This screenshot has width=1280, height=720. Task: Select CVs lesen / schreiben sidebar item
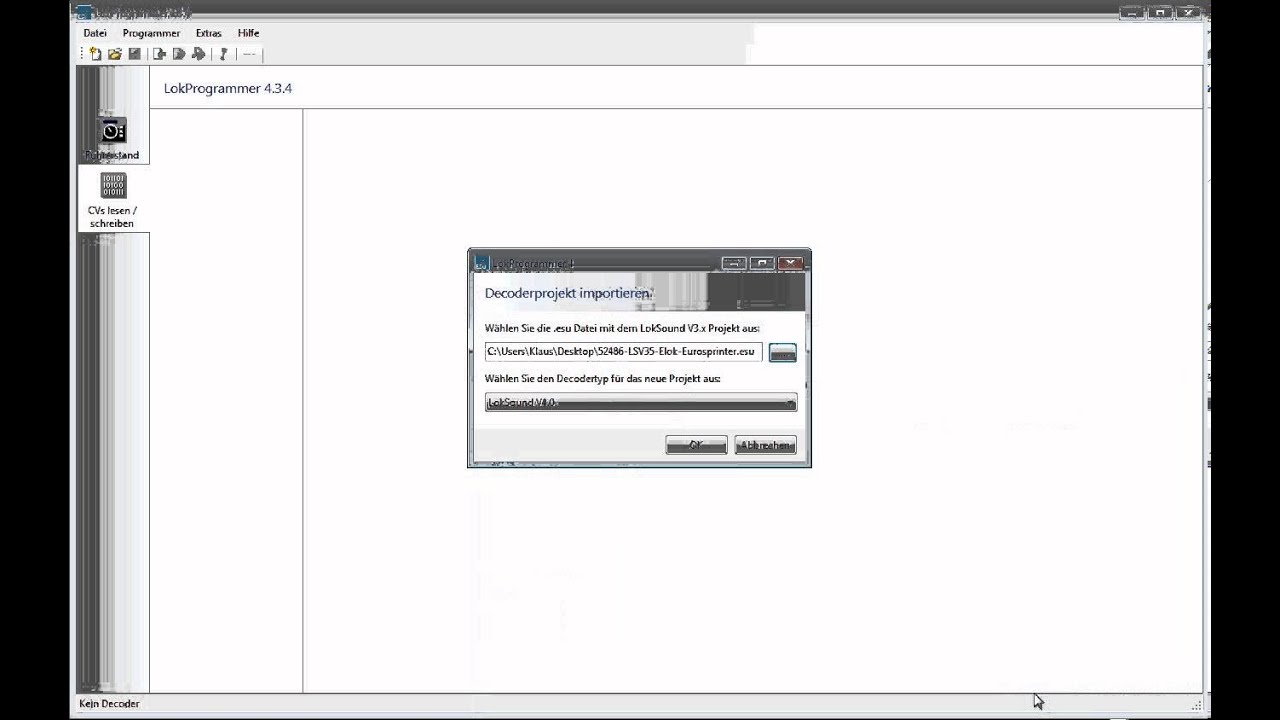[x=113, y=200]
